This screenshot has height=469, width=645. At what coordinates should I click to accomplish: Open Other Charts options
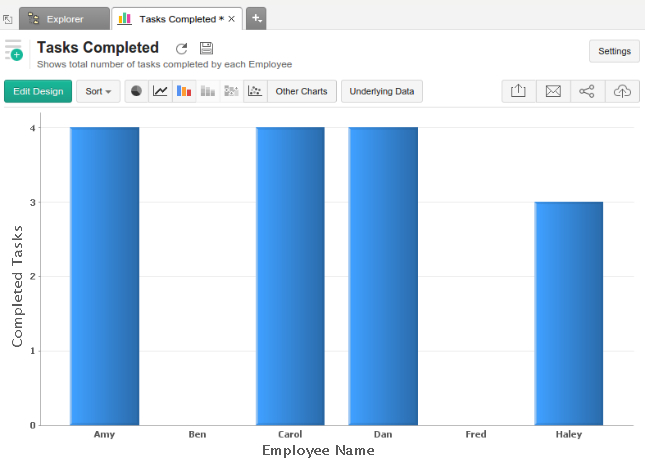coord(302,91)
